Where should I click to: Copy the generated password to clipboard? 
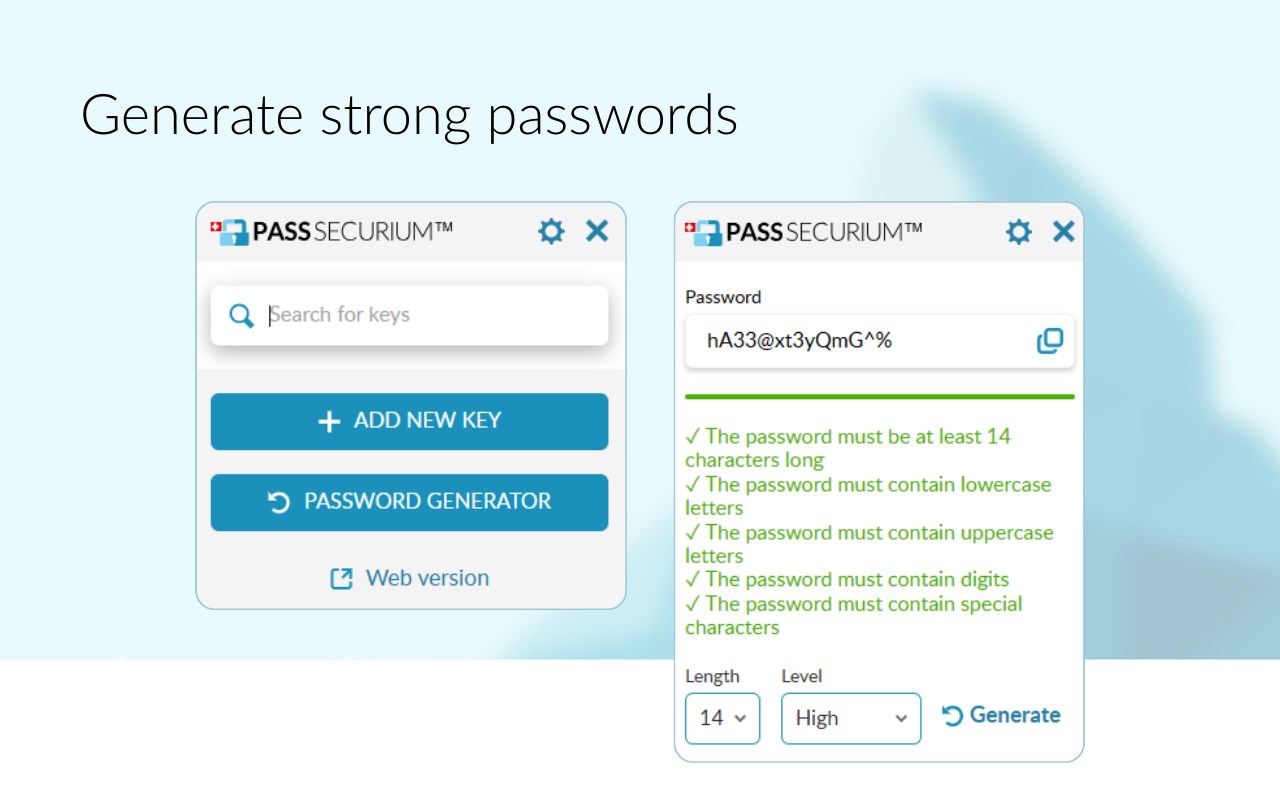(1049, 341)
